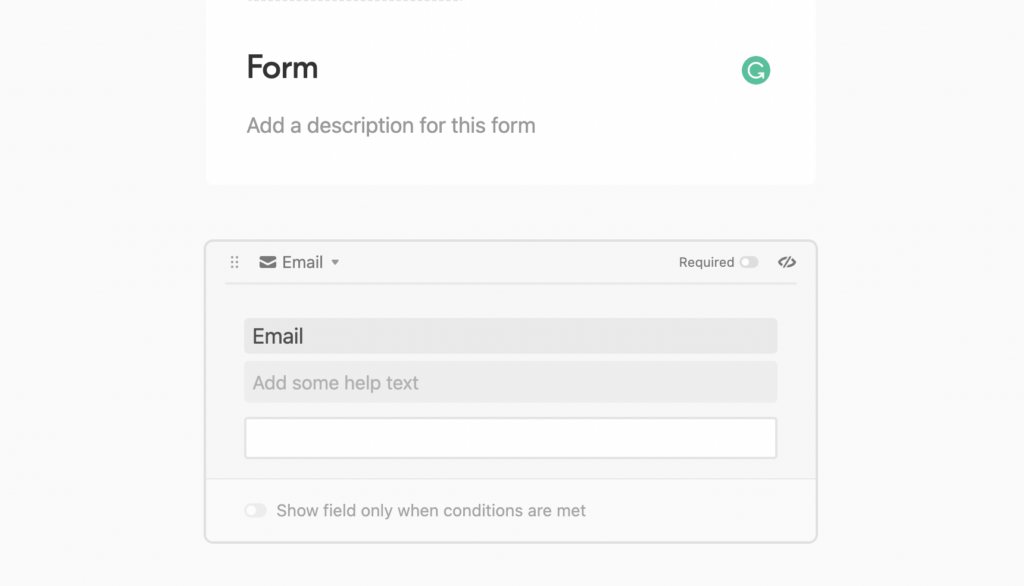Image resolution: width=1024 pixels, height=586 pixels.
Task: Click the divider line under the field header
Action: [511, 284]
